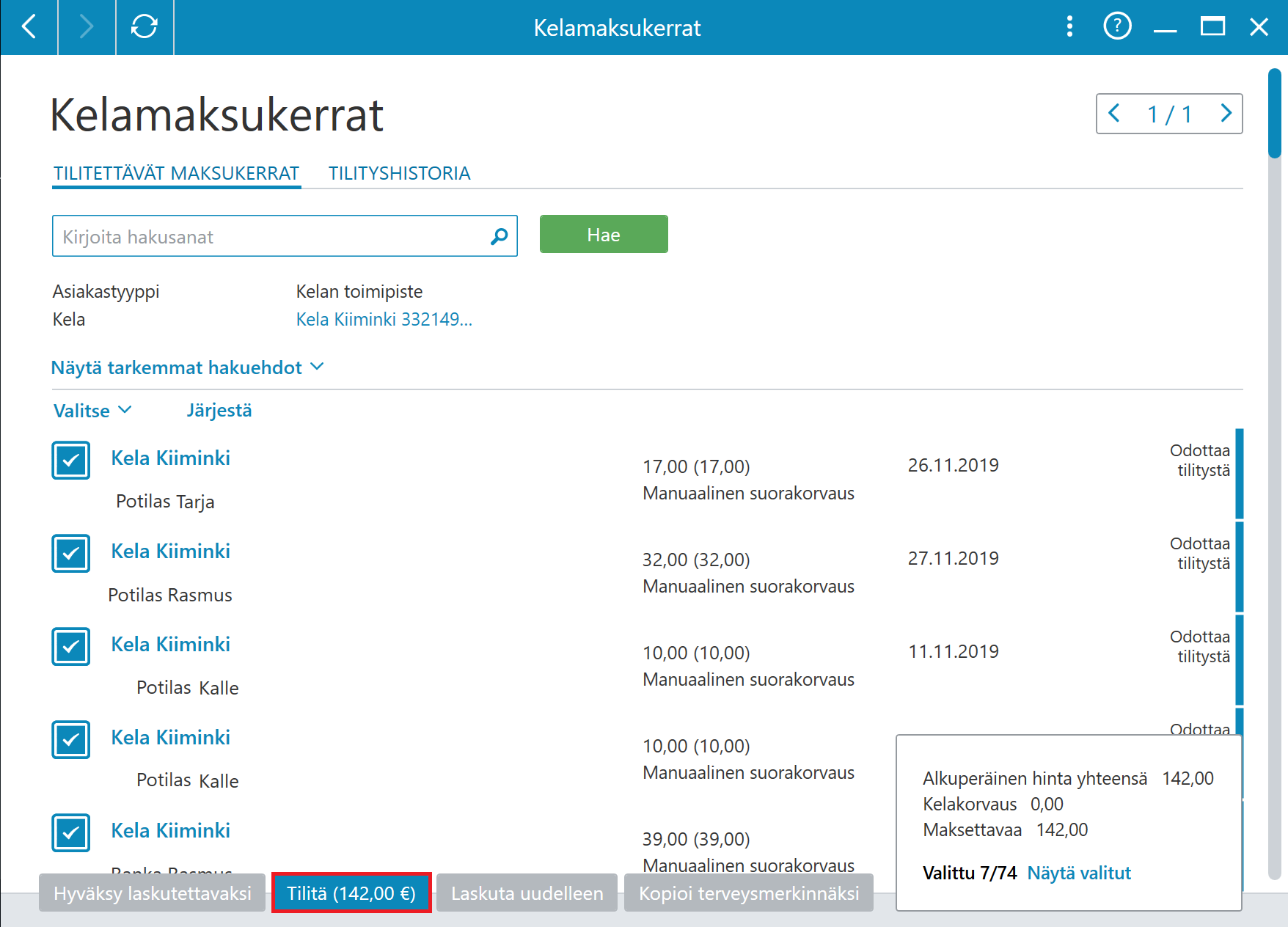Viewport: 1288px width, 927px height.
Task: Close the Kelamaksukerrat window
Action: 1259,27
